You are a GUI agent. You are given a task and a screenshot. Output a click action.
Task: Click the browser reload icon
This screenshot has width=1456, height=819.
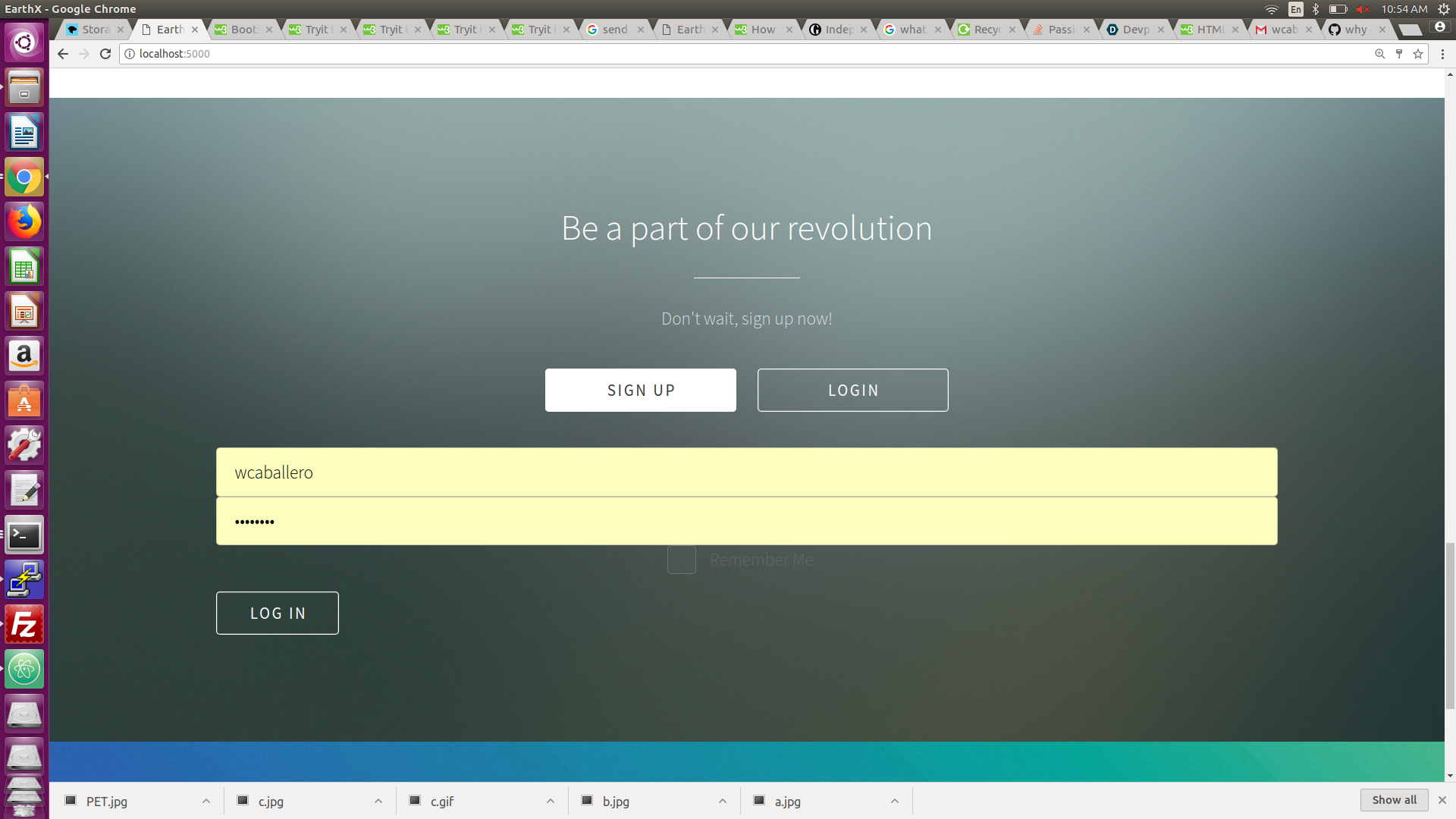(105, 54)
